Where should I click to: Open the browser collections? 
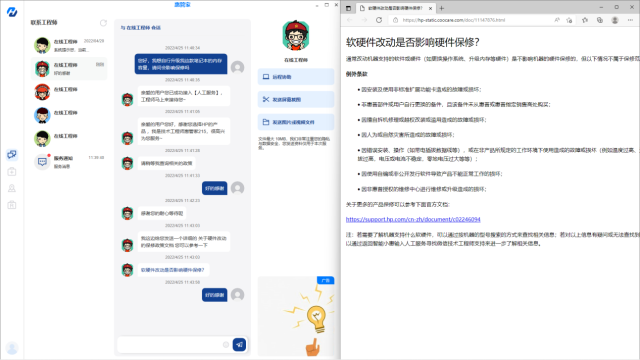pos(600,20)
